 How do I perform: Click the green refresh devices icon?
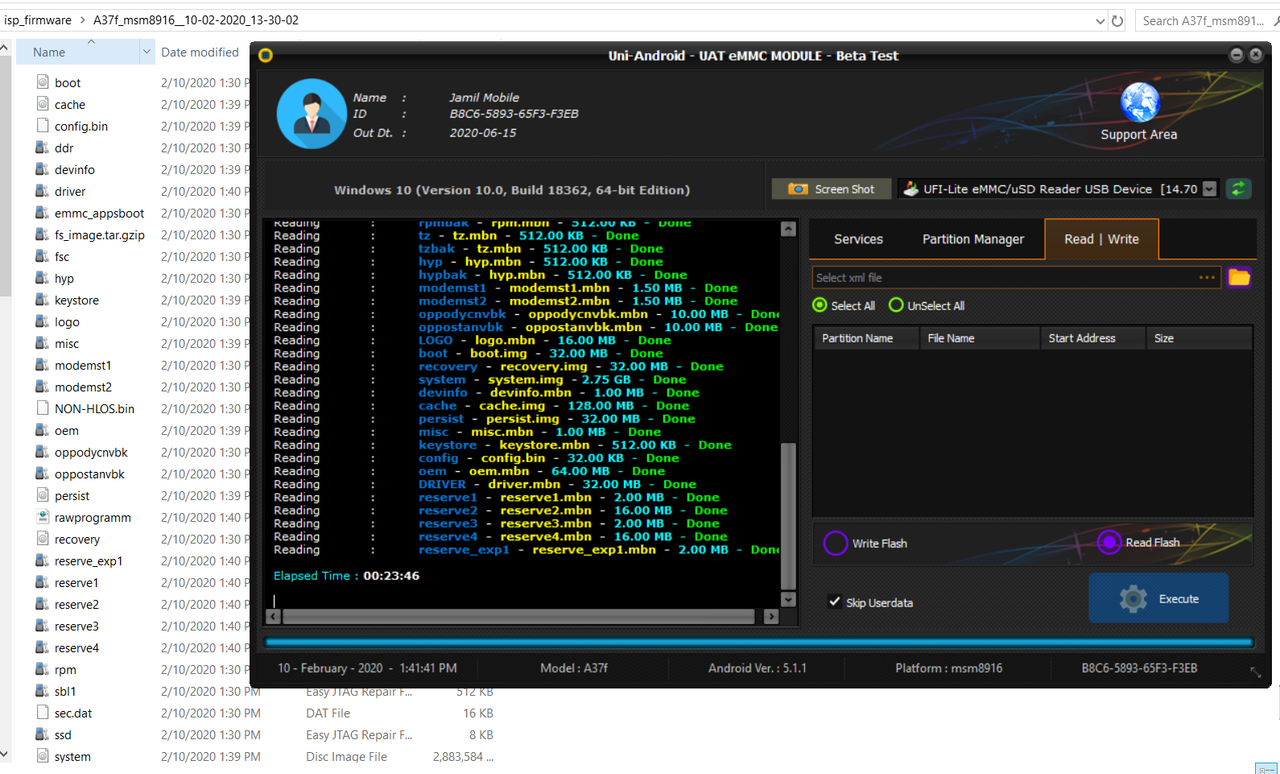pos(1239,189)
